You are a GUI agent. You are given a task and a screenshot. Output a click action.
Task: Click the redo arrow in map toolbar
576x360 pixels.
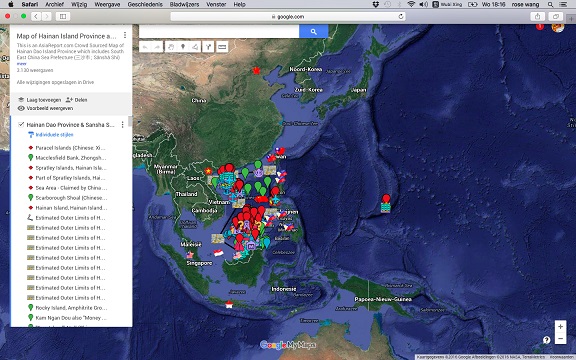click(157, 47)
